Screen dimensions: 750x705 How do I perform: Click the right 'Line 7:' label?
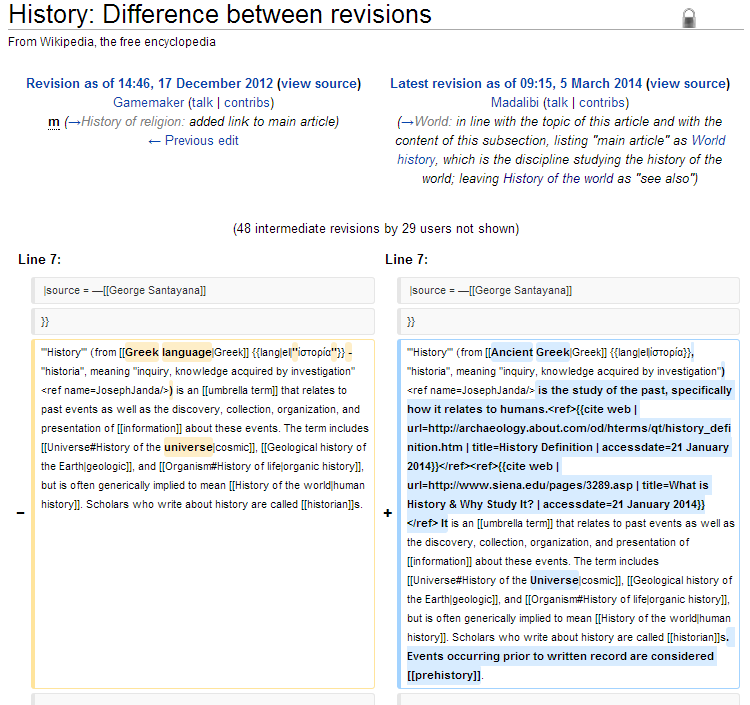point(406,259)
